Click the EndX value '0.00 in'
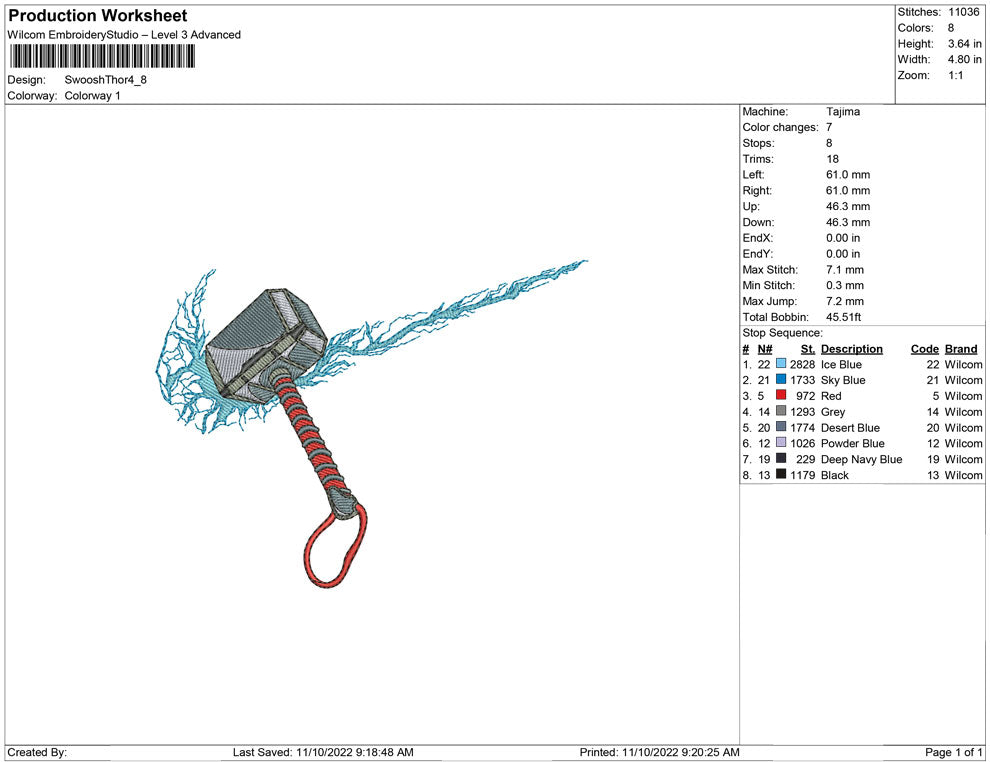 843,238
